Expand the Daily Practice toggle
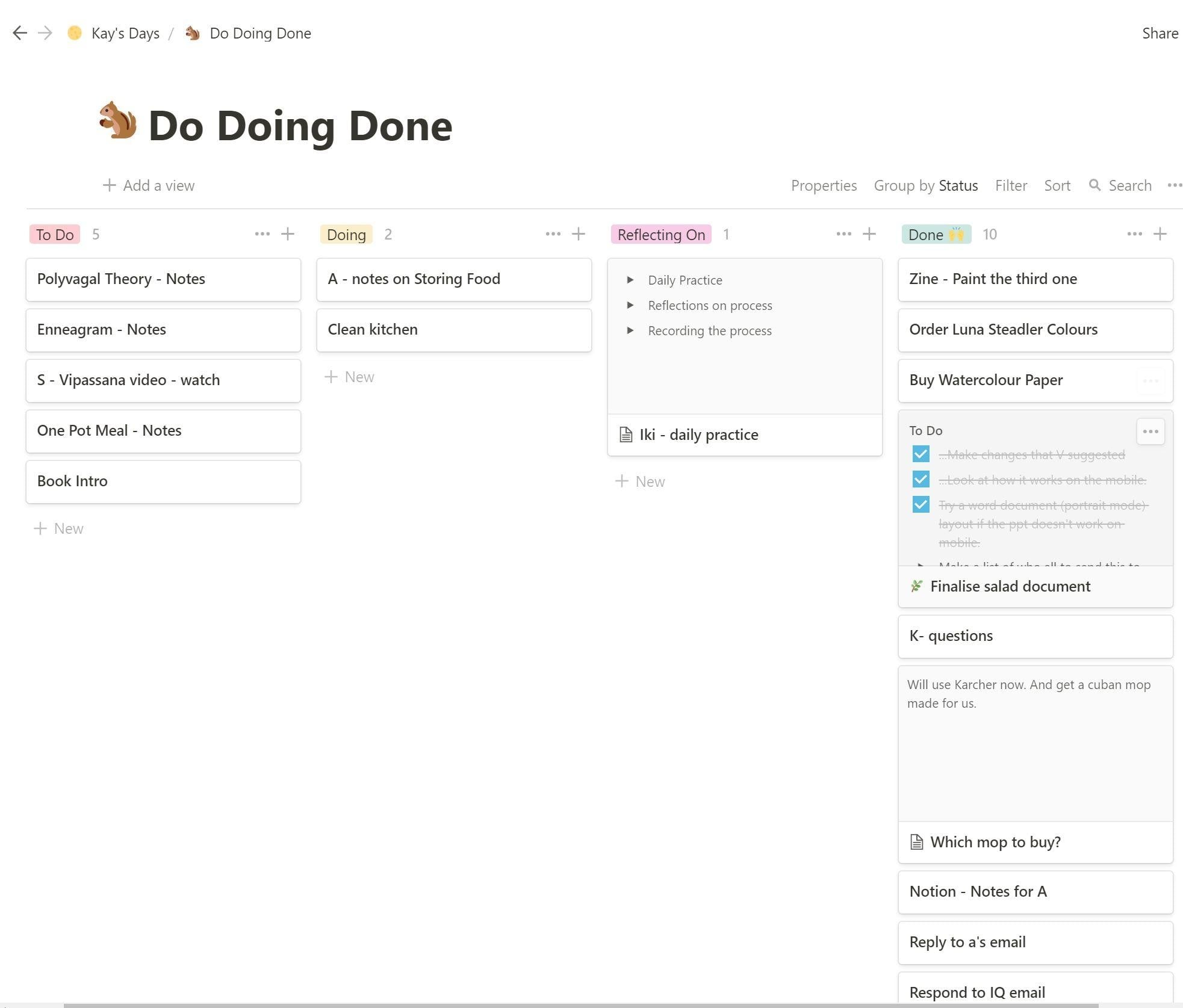 coord(630,280)
